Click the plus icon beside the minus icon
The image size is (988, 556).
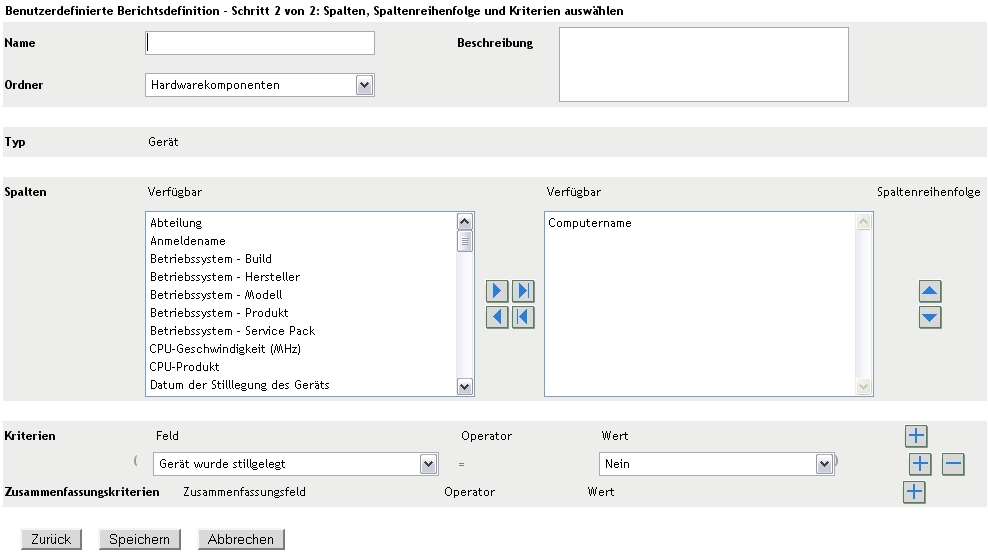920,464
